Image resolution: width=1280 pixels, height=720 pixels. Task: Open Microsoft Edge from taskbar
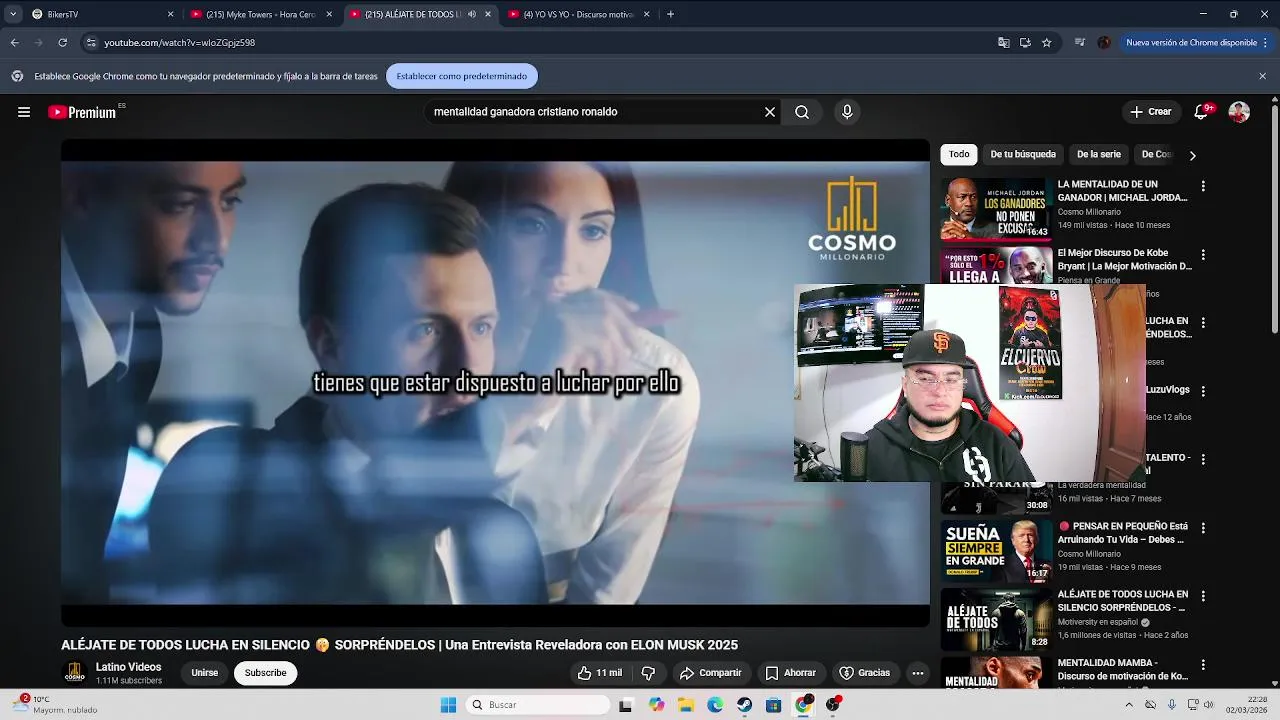click(715, 705)
